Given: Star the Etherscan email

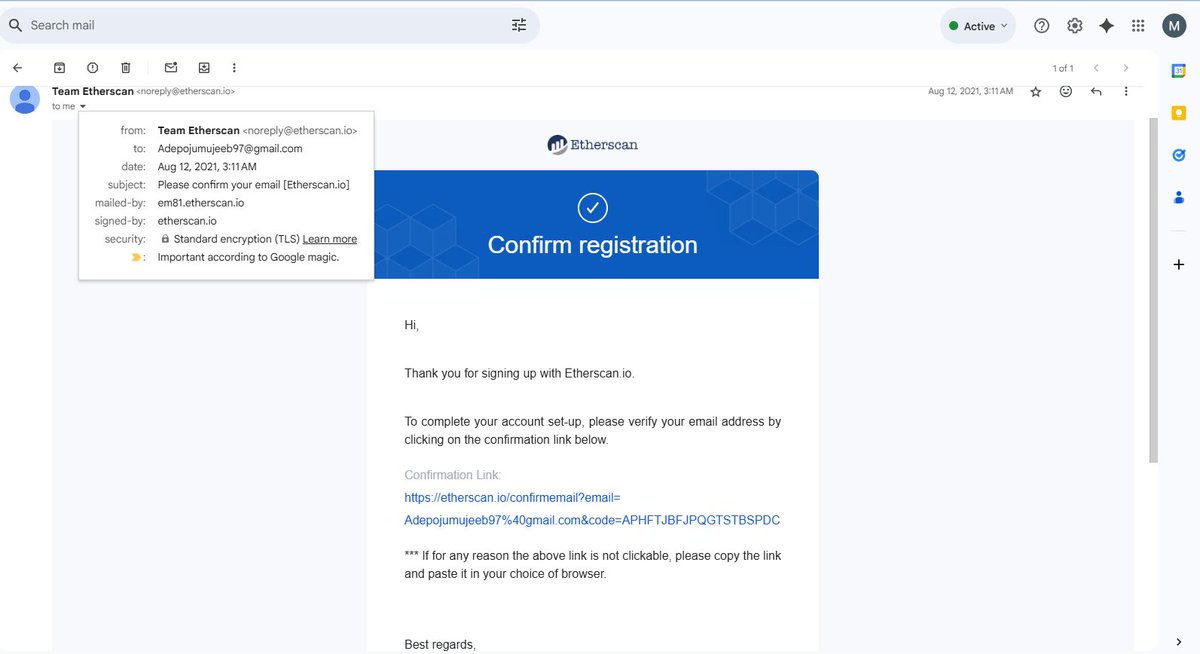Looking at the screenshot, I should (x=1036, y=91).
